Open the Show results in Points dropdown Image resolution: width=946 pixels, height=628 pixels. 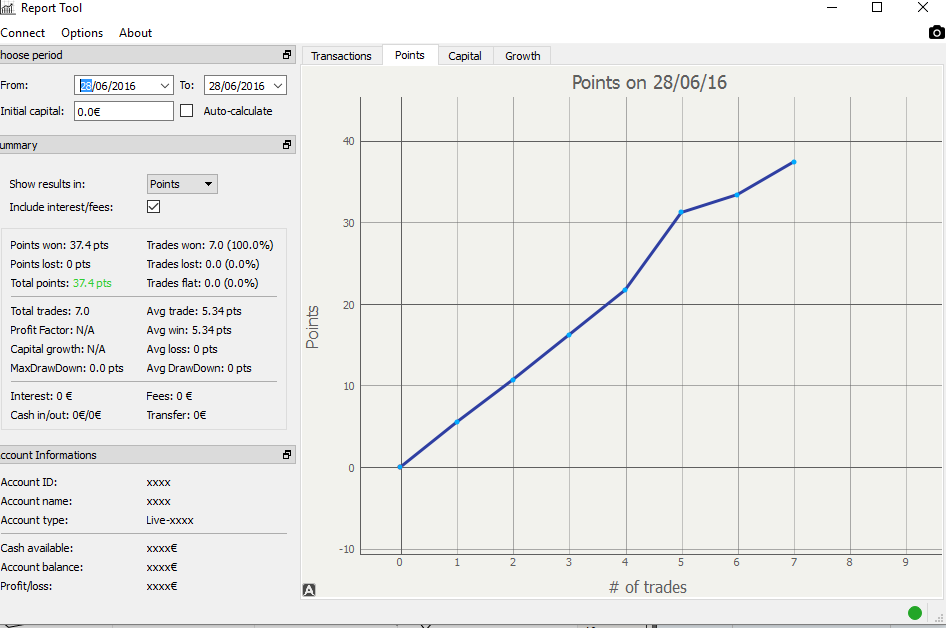coord(182,184)
